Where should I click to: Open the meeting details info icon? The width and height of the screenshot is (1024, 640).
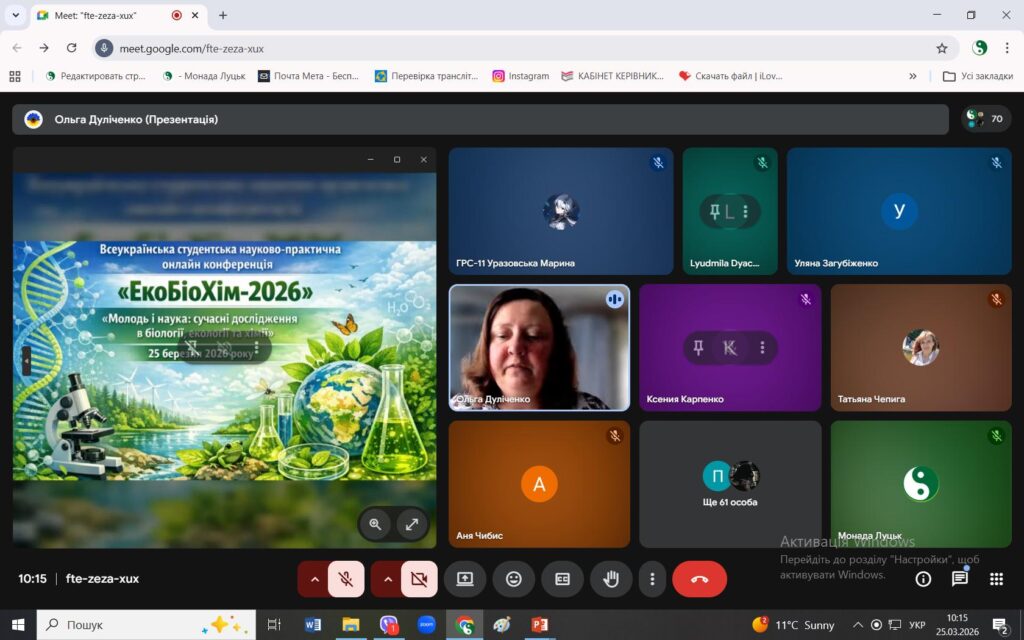tap(923, 579)
